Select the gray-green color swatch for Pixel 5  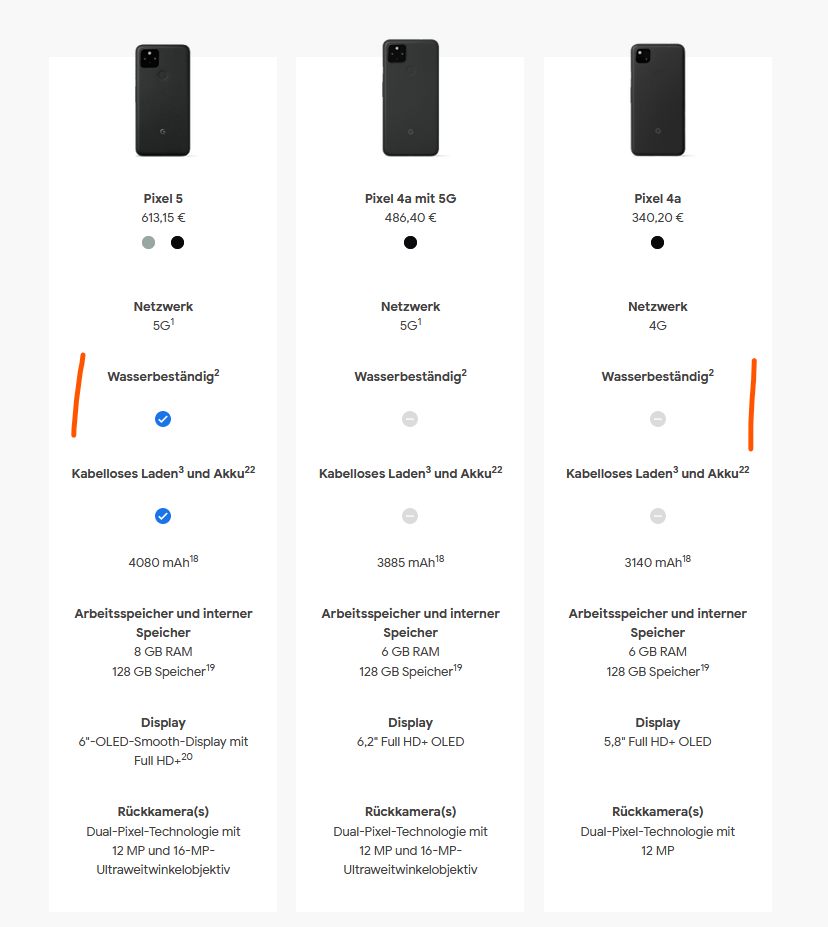click(x=148, y=242)
